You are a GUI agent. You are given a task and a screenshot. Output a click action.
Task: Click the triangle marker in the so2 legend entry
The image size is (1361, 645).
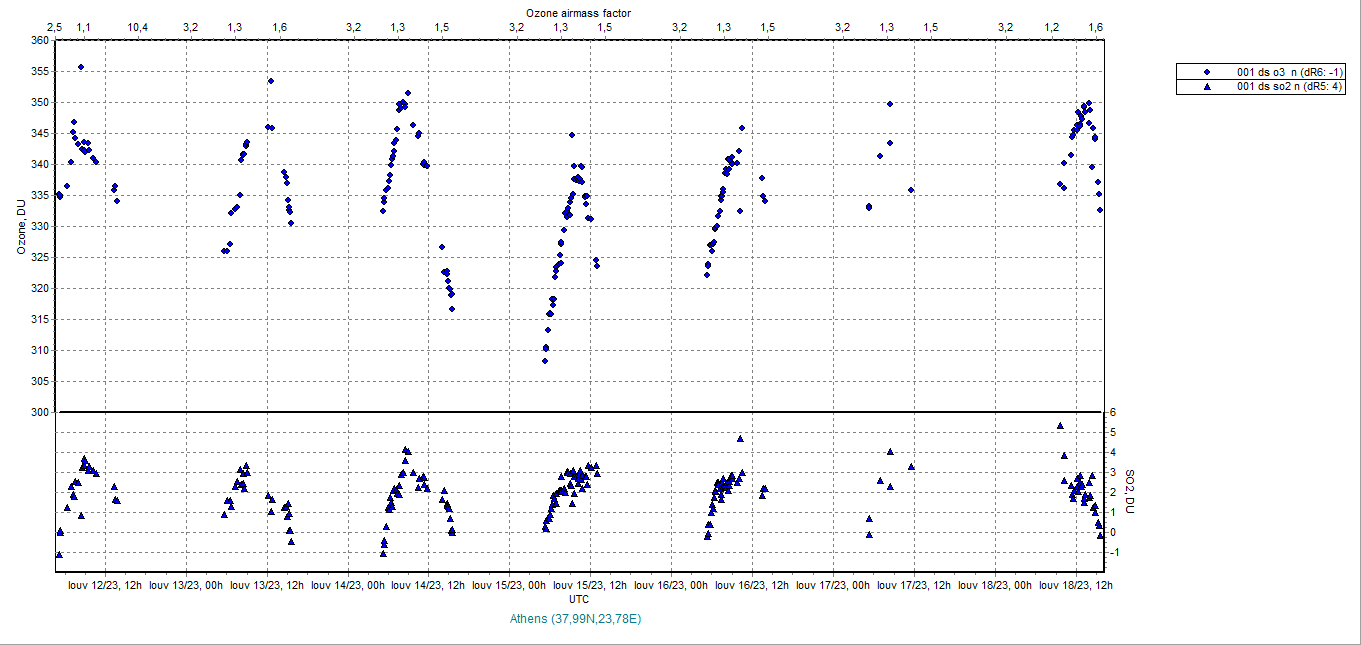(x=1207, y=87)
